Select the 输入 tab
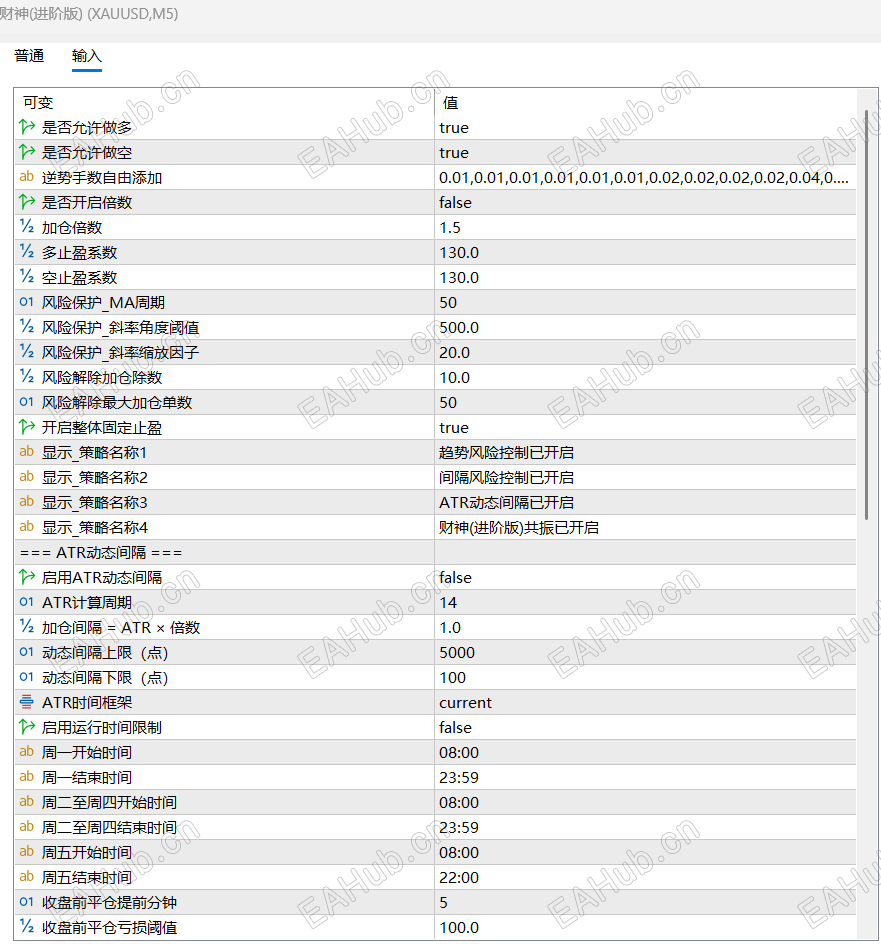 (x=87, y=56)
